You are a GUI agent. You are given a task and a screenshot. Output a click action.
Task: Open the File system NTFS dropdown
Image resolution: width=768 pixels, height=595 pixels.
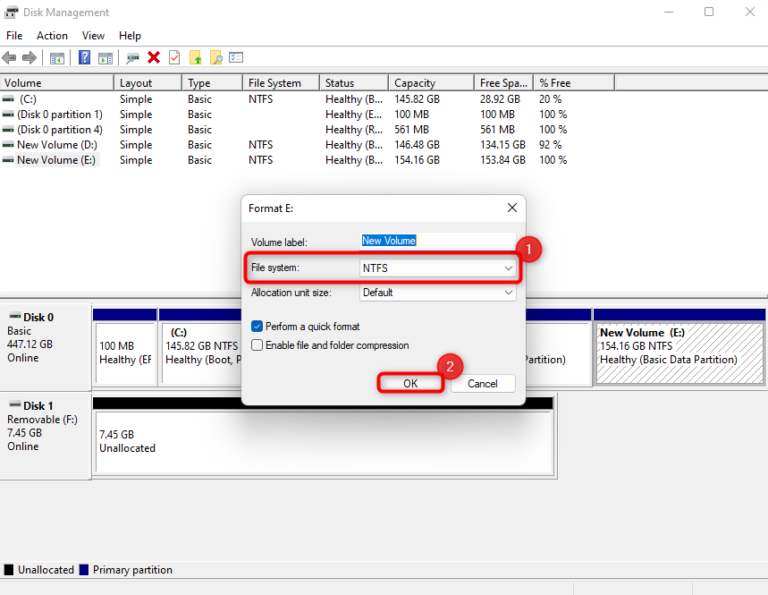[438, 268]
